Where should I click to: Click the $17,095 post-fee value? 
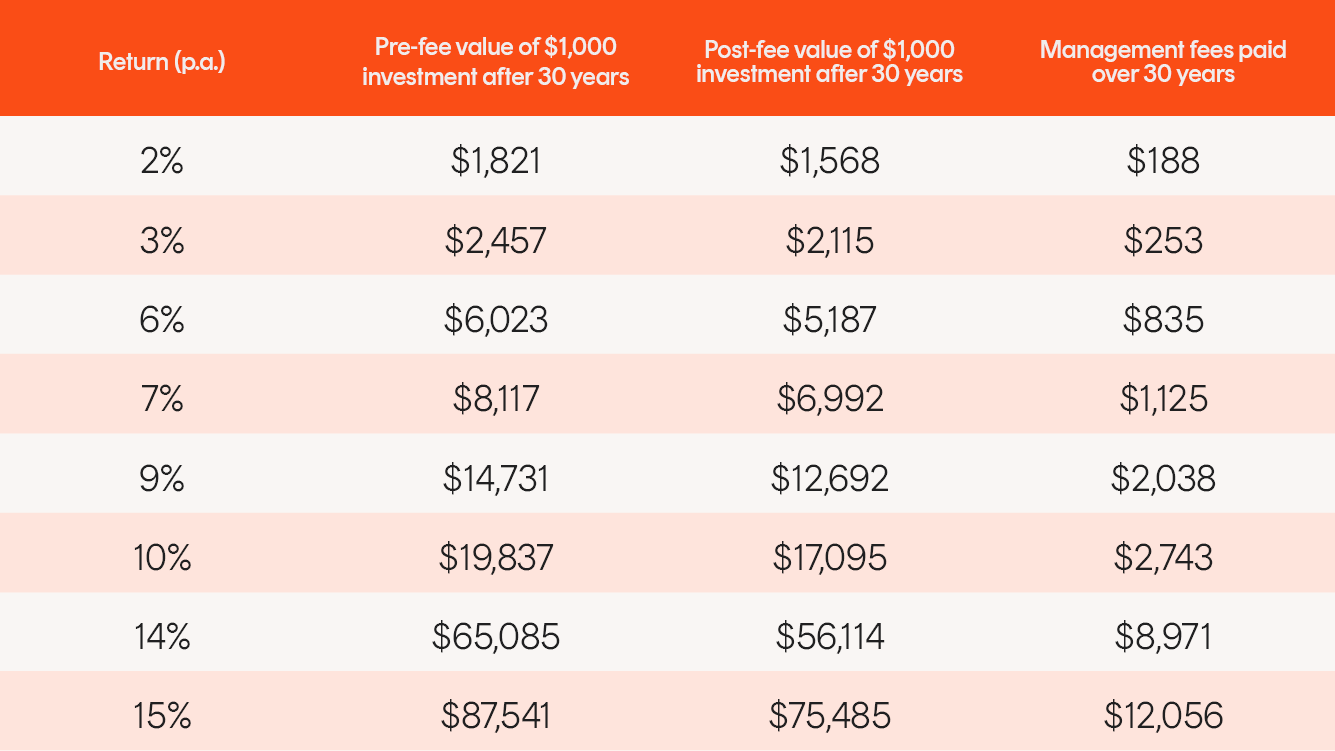point(830,557)
